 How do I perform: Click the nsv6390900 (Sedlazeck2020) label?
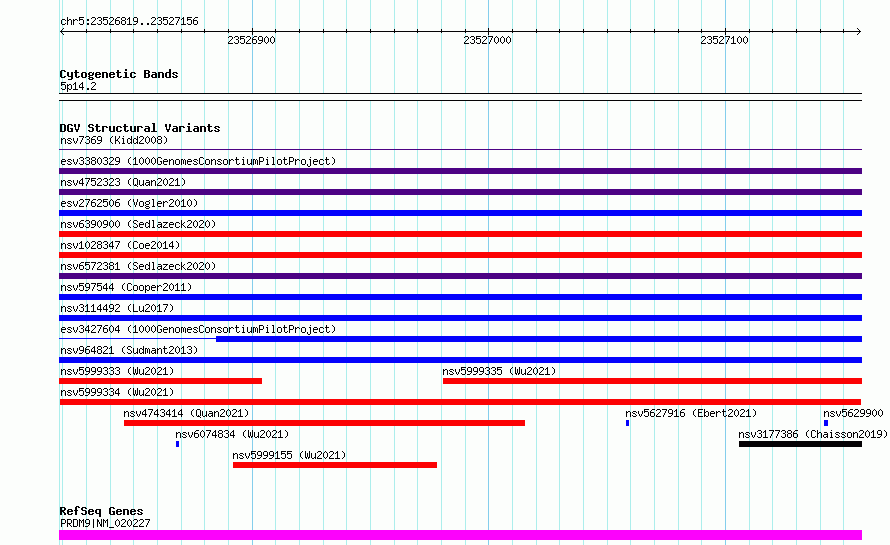click(x=138, y=224)
